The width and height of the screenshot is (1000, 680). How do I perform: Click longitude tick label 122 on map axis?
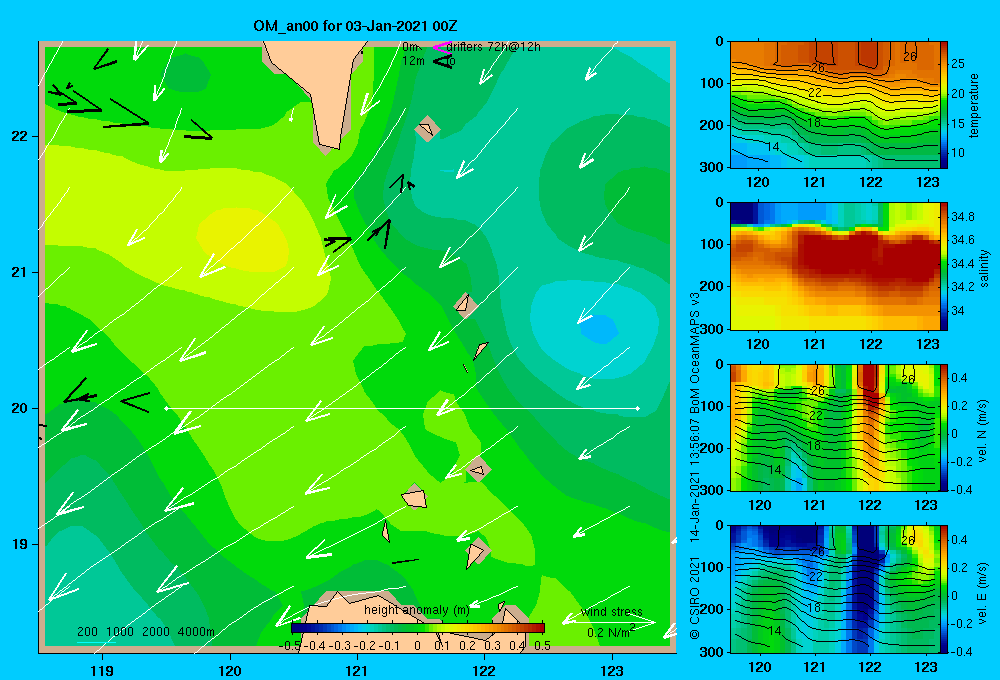pos(485,670)
